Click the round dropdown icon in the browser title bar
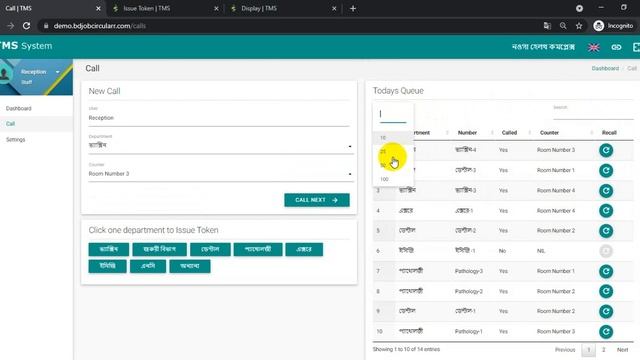Image resolution: width=640 pixels, height=360 pixels. click(x=579, y=8)
